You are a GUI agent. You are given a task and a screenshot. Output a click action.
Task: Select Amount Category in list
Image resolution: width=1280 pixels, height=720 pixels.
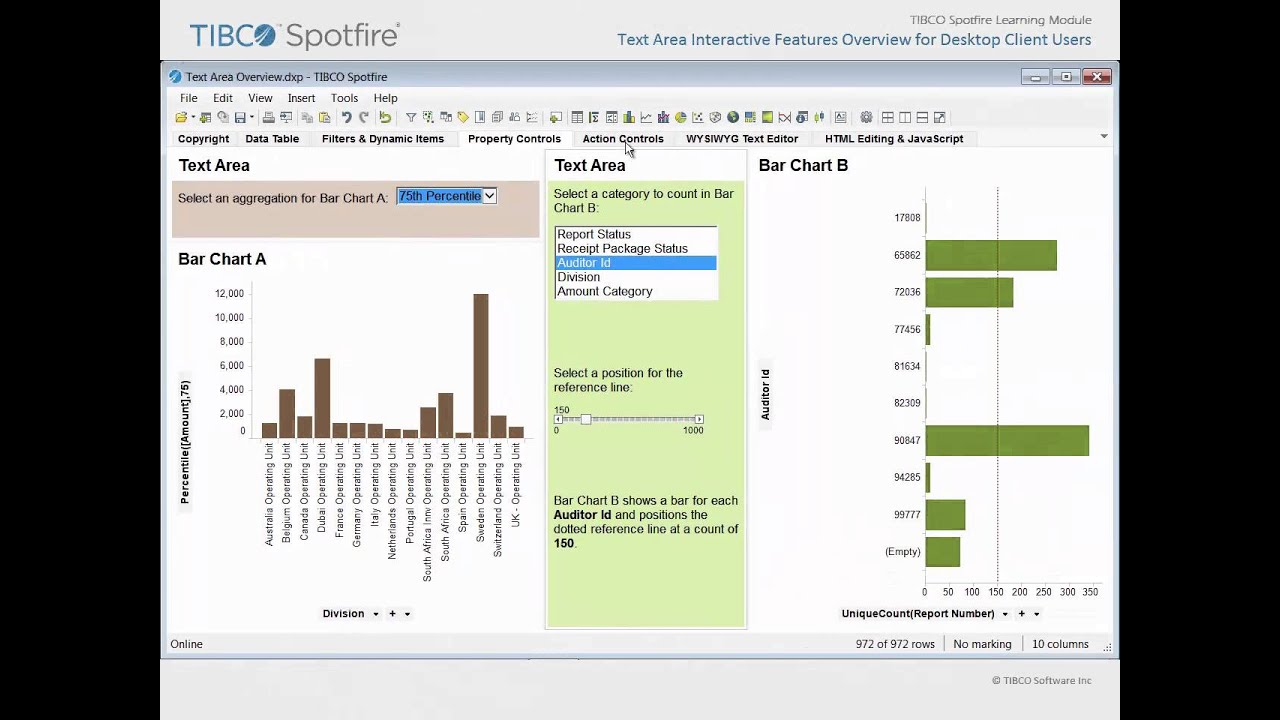(636, 291)
